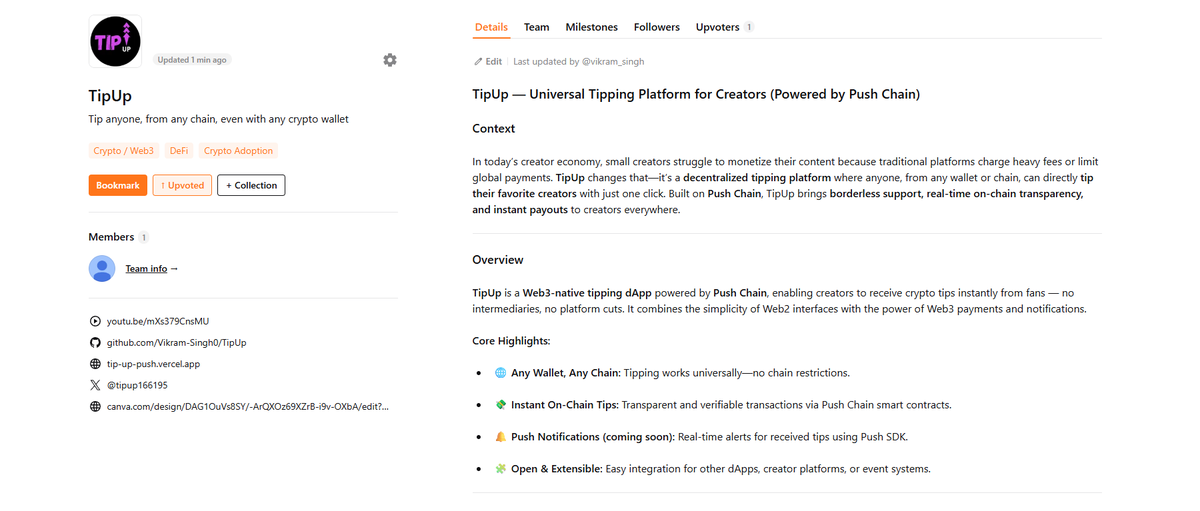Screen dimensions: 1200x511
Task: Open the github.com/Vikram-Singh0/TipUp link
Action: point(177,343)
